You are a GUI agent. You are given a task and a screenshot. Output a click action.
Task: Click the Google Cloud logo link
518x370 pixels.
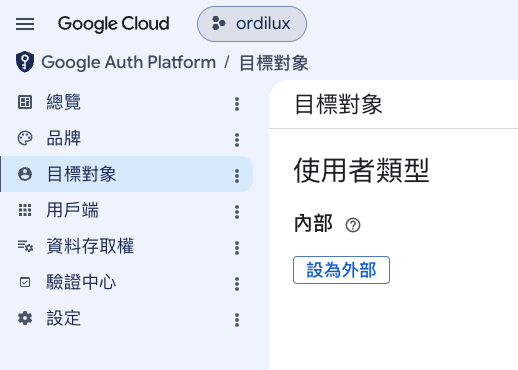pos(114,24)
